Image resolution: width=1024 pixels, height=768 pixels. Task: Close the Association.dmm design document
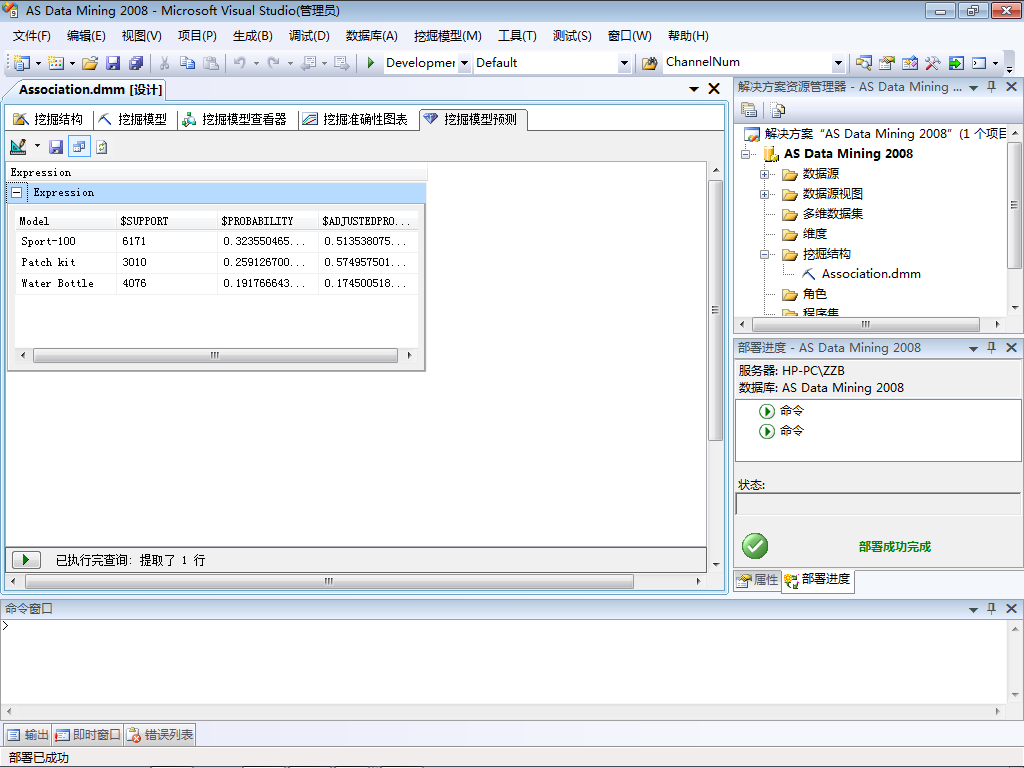(x=714, y=89)
